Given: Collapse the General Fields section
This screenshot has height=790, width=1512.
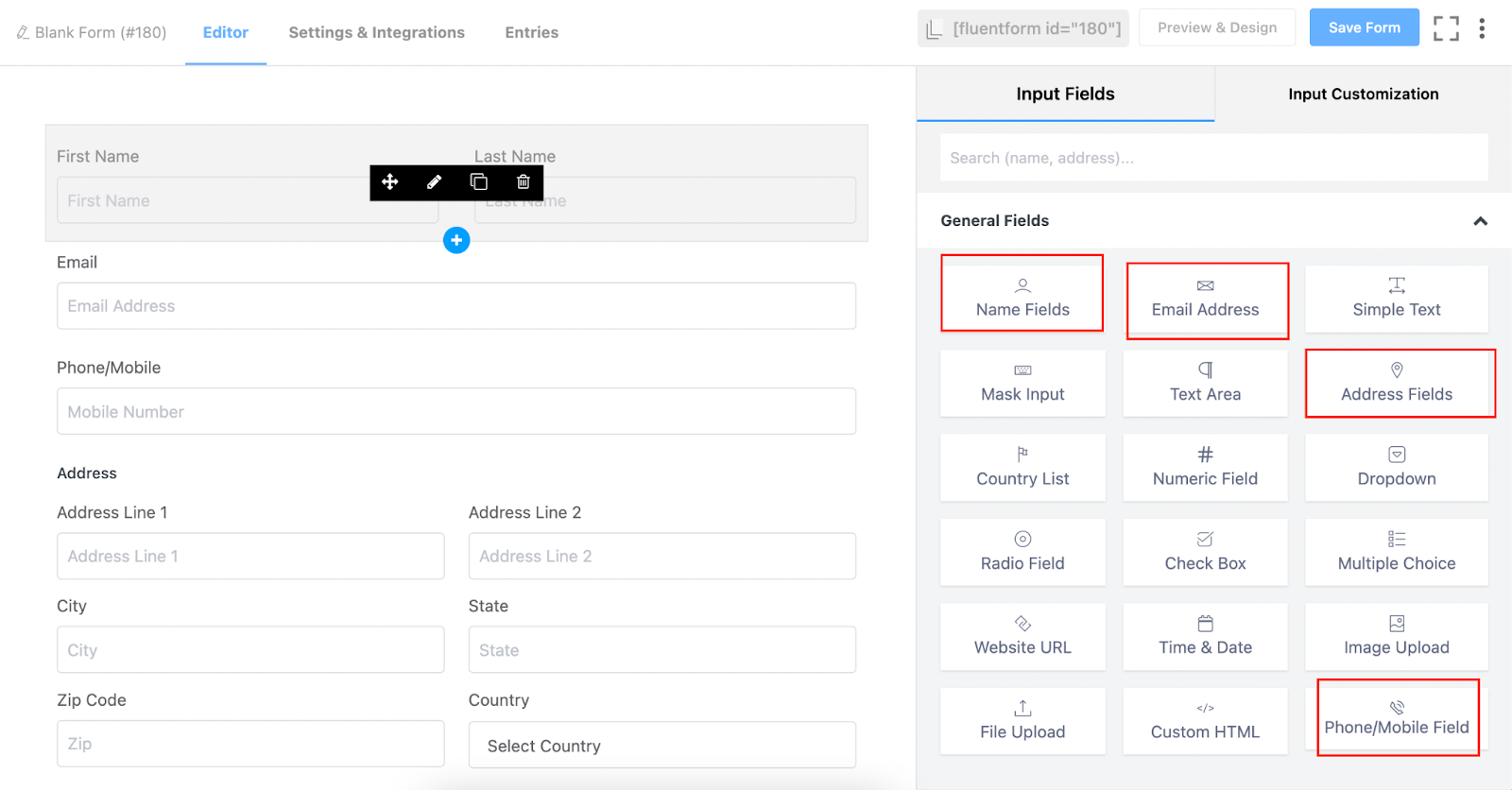Looking at the screenshot, I should pyautogui.click(x=1480, y=221).
